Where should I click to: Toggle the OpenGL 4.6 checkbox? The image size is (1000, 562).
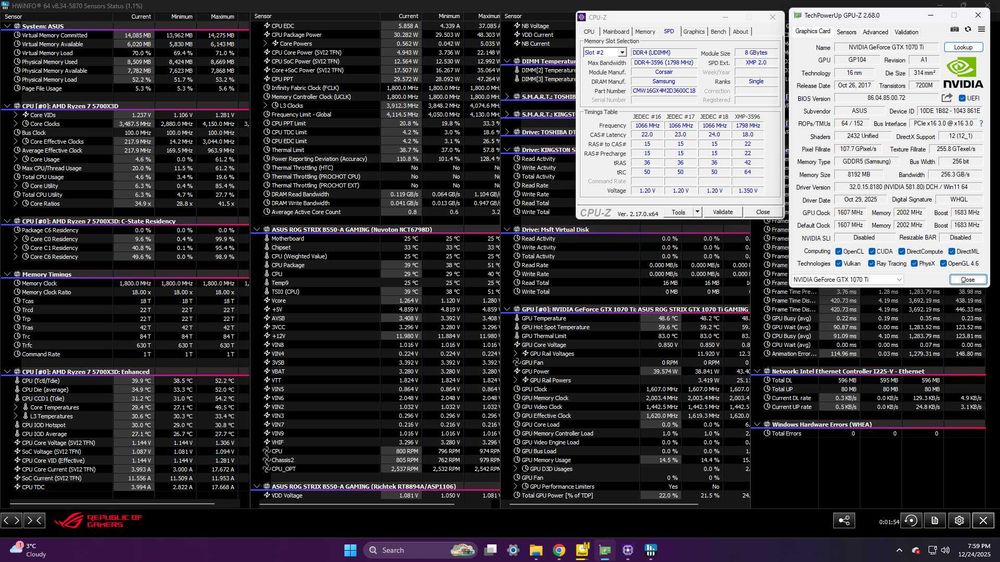click(943, 263)
